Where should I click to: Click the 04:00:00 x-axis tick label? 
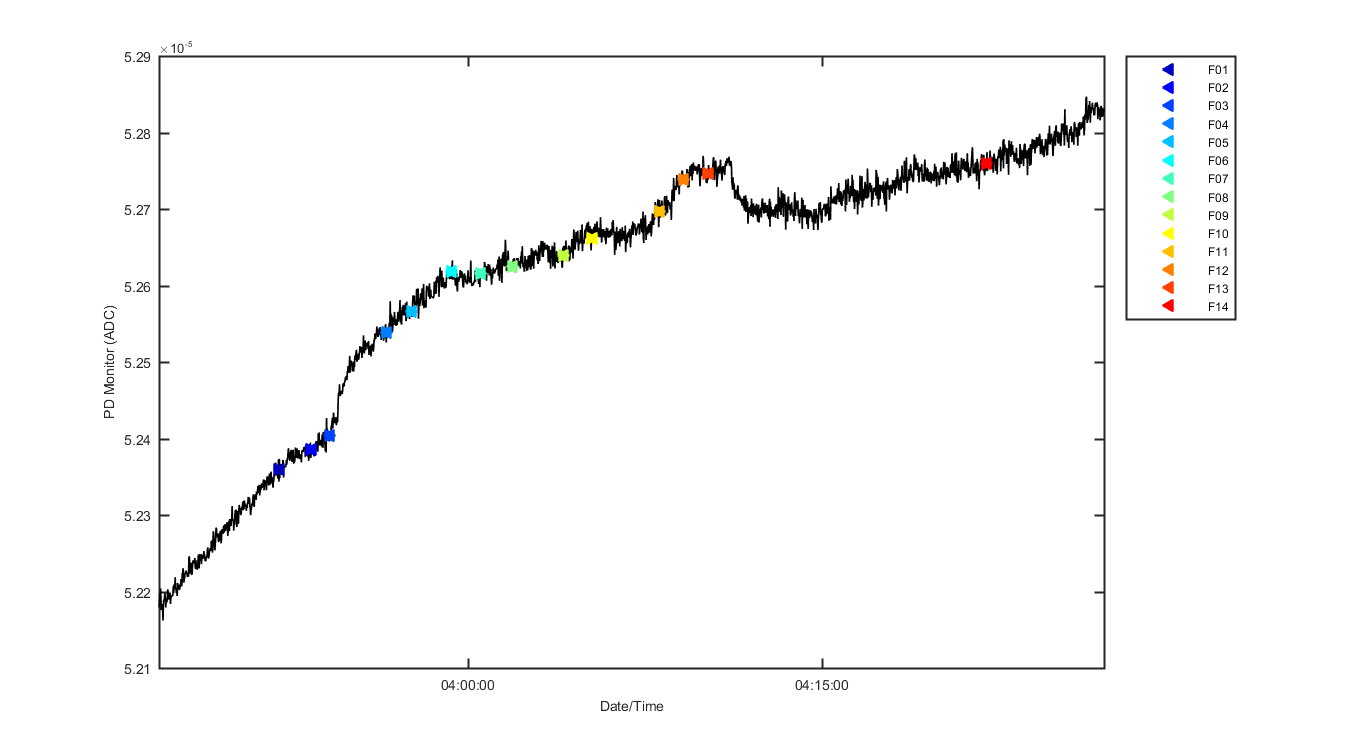[468, 686]
